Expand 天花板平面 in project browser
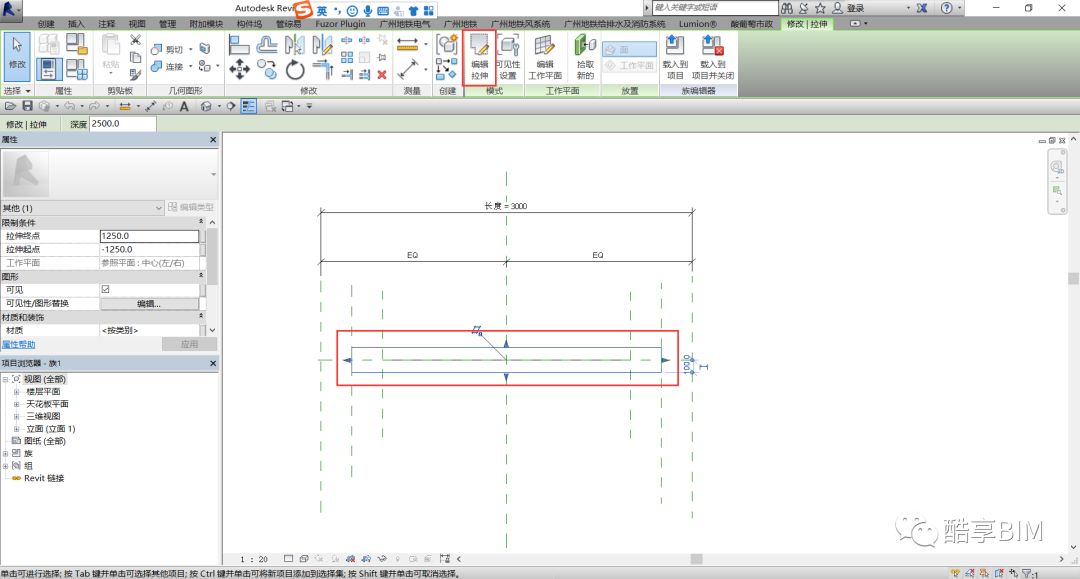Image resolution: width=1080 pixels, height=579 pixels. coord(17,404)
